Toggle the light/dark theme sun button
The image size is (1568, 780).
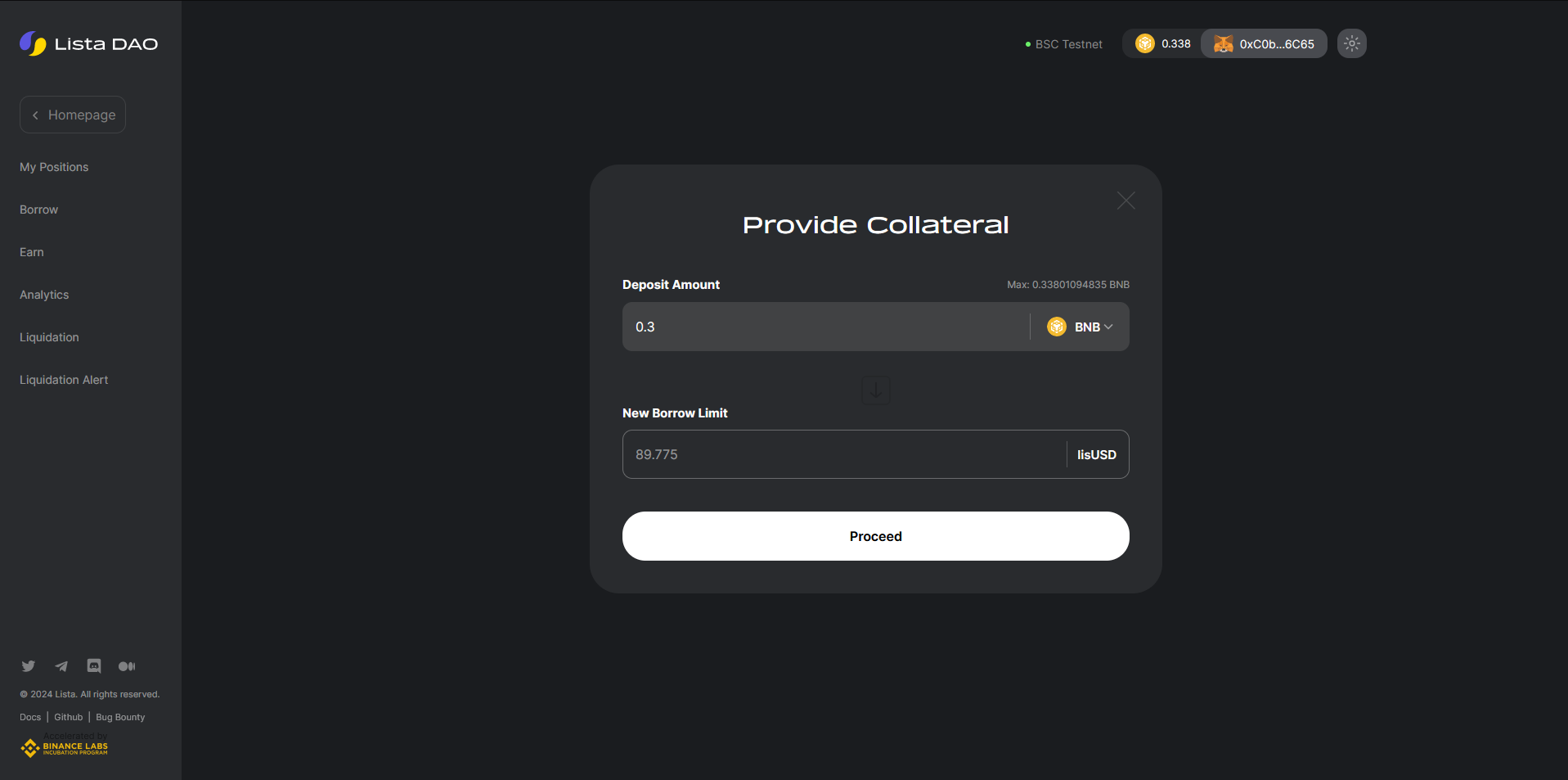coord(1351,44)
